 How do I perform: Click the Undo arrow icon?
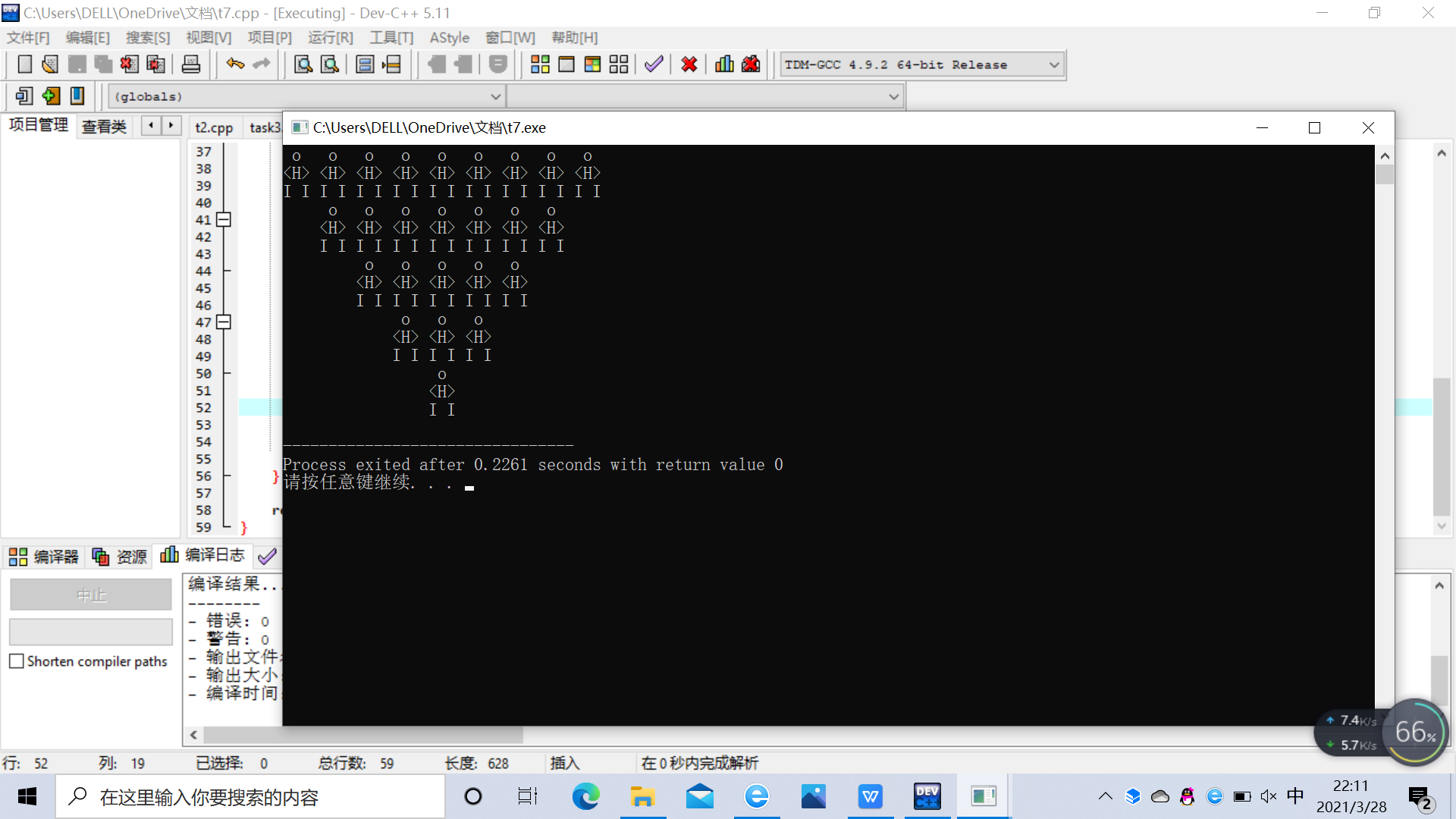[235, 64]
